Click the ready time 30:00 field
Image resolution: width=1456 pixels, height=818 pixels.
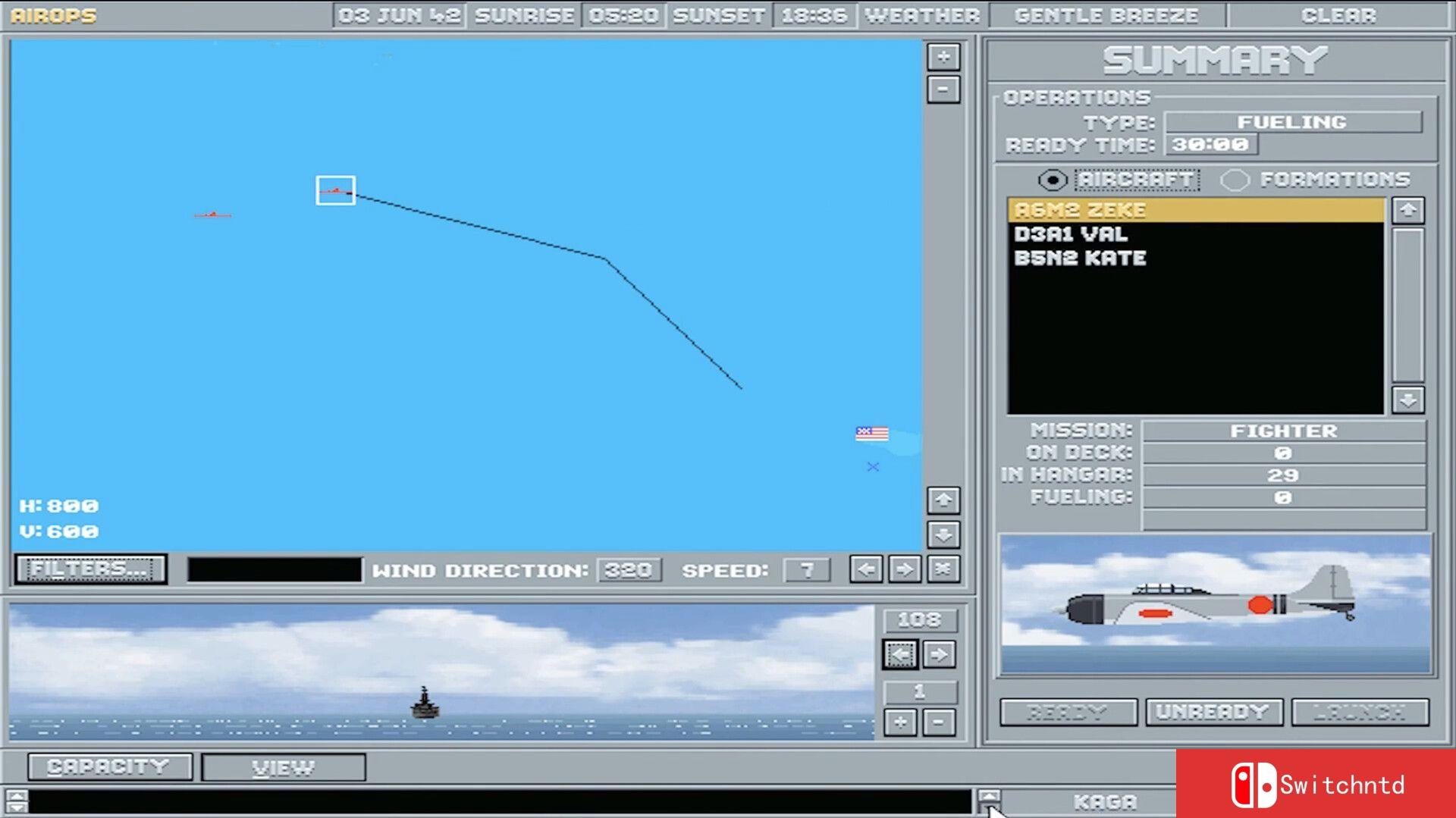pyautogui.click(x=1211, y=144)
